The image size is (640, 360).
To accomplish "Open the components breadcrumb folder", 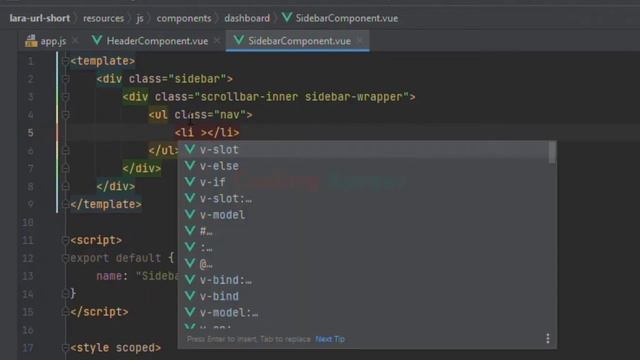I will coord(184,18).
